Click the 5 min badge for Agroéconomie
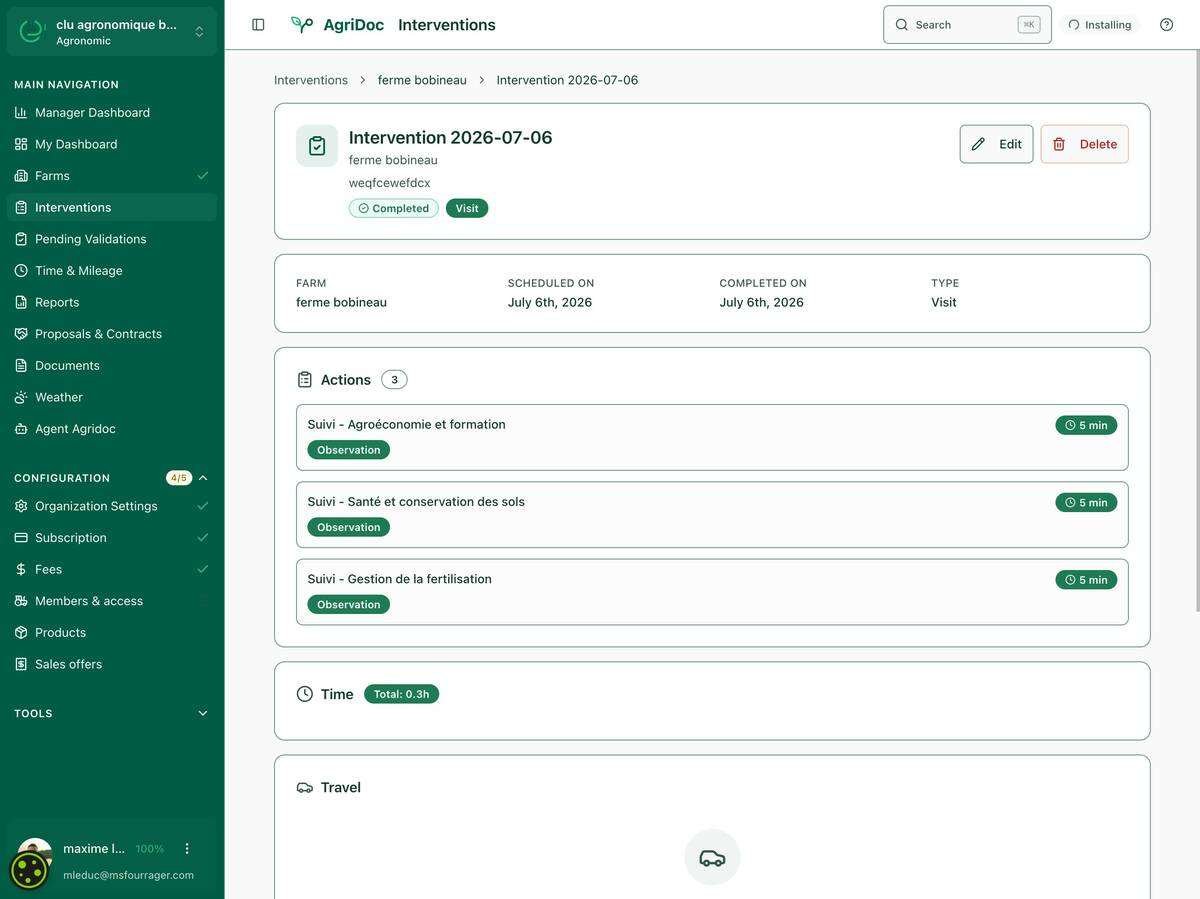Image resolution: width=1200 pixels, height=899 pixels. pos(1086,425)
